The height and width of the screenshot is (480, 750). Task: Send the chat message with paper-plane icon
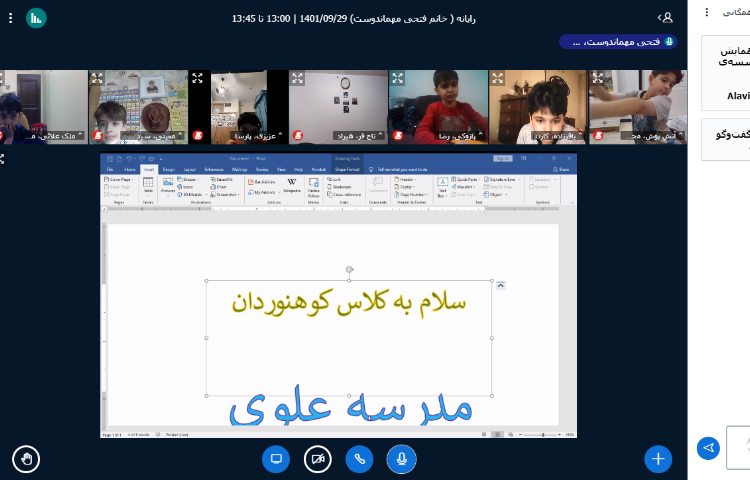(x=708, y=448)
